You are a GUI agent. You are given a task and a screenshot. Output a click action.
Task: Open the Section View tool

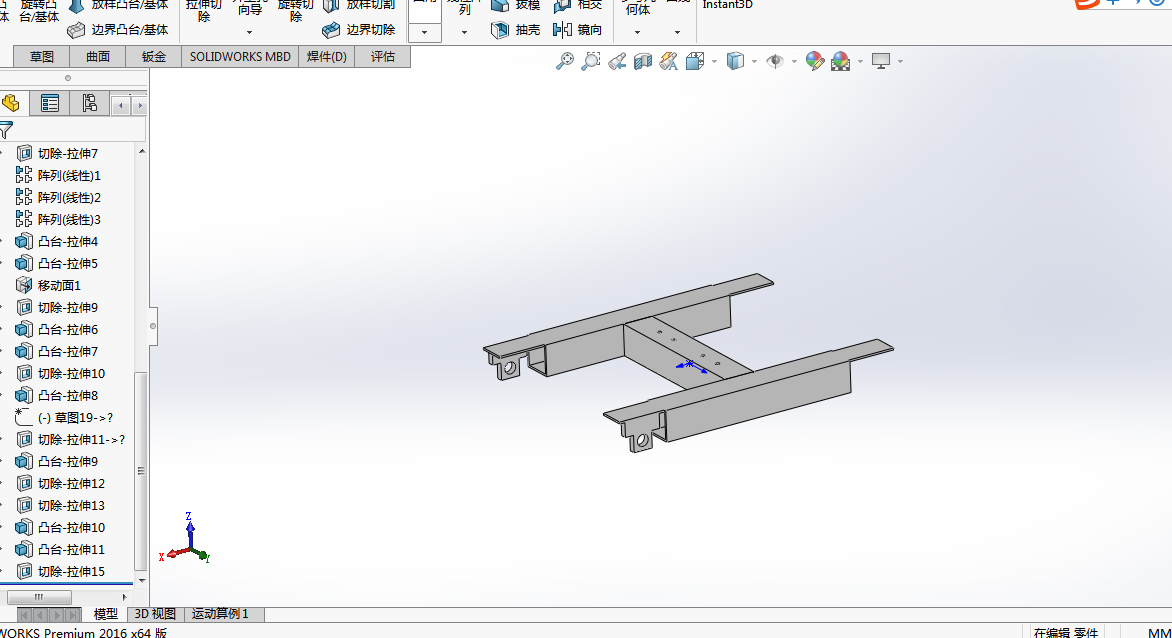pos(643,61)
